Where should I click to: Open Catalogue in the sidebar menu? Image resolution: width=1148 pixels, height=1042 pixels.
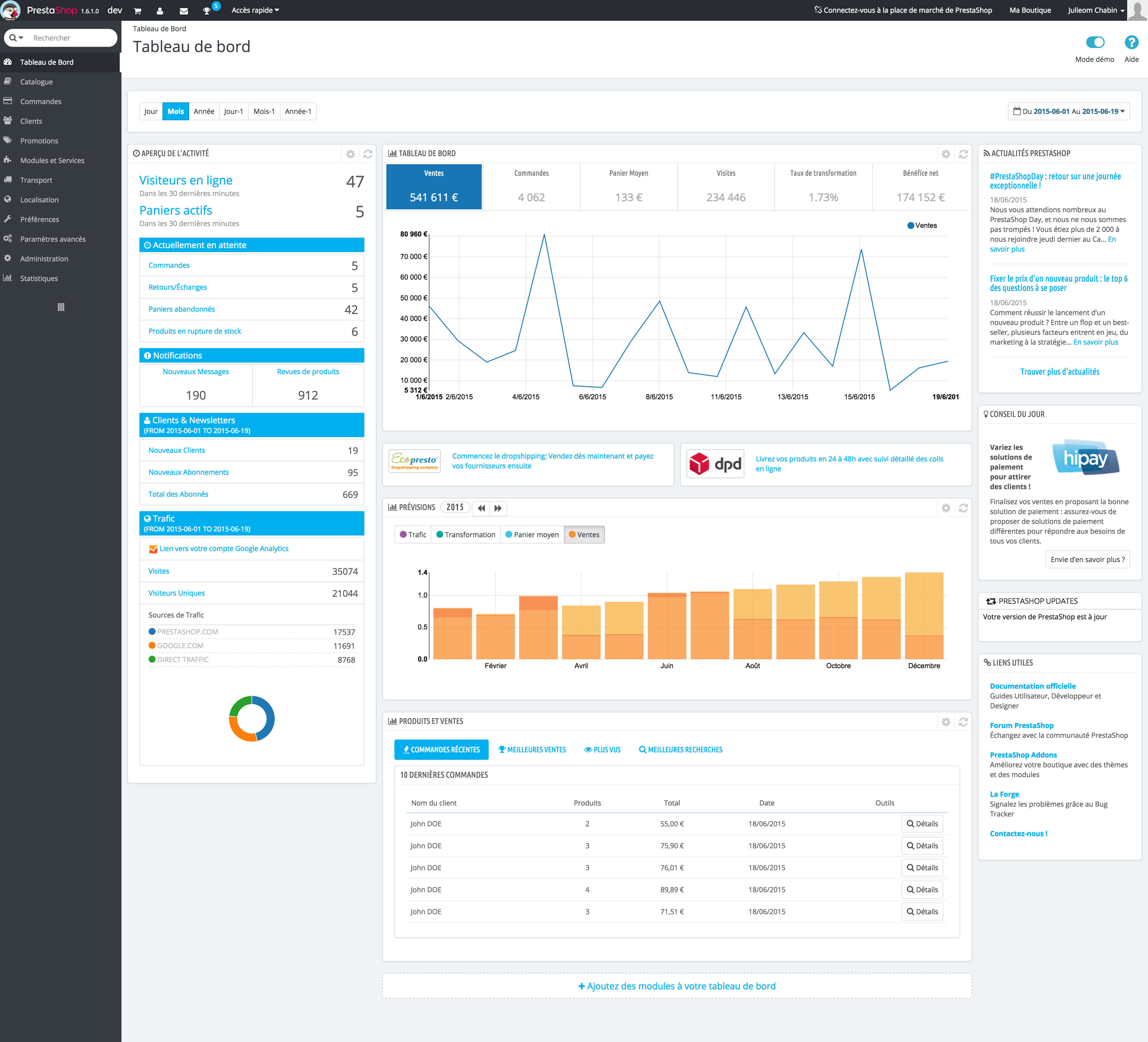click(36, 82)
